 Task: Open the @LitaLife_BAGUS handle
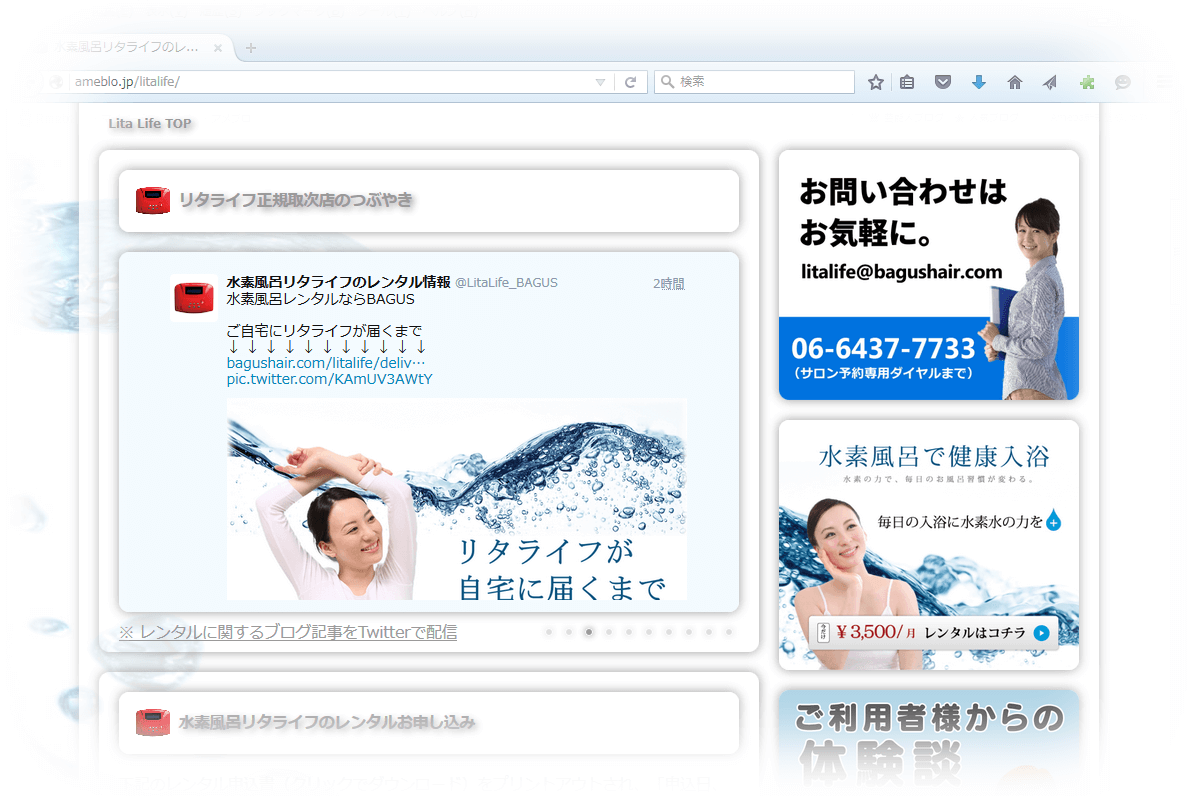click(506, 283)
